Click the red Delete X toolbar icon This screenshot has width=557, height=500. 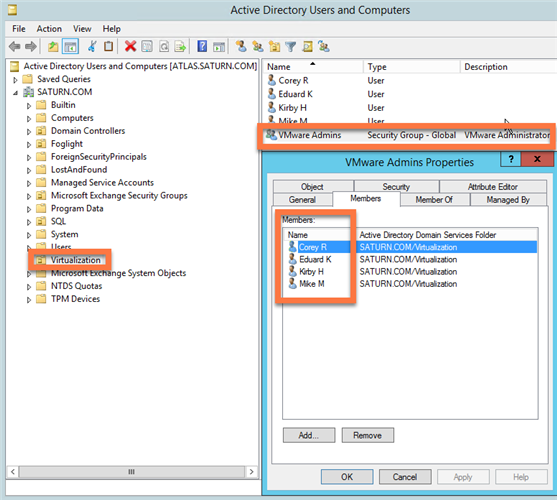click(130, 46)
